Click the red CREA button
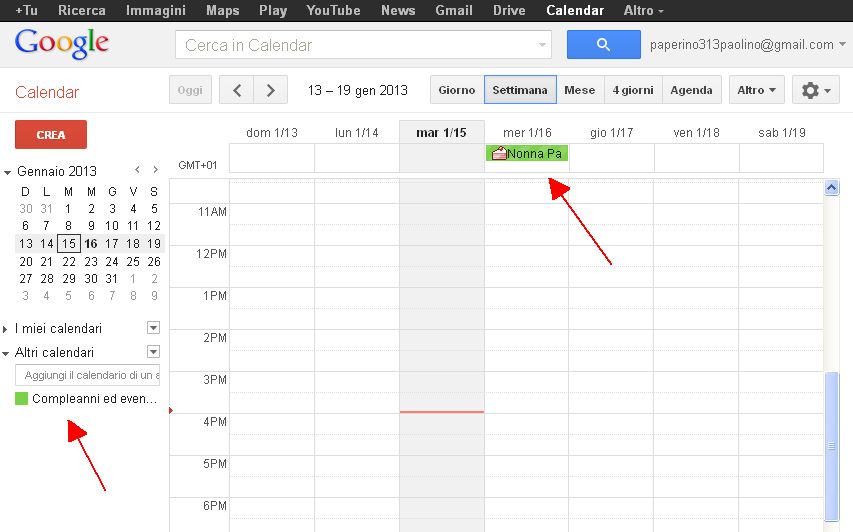 51,134
